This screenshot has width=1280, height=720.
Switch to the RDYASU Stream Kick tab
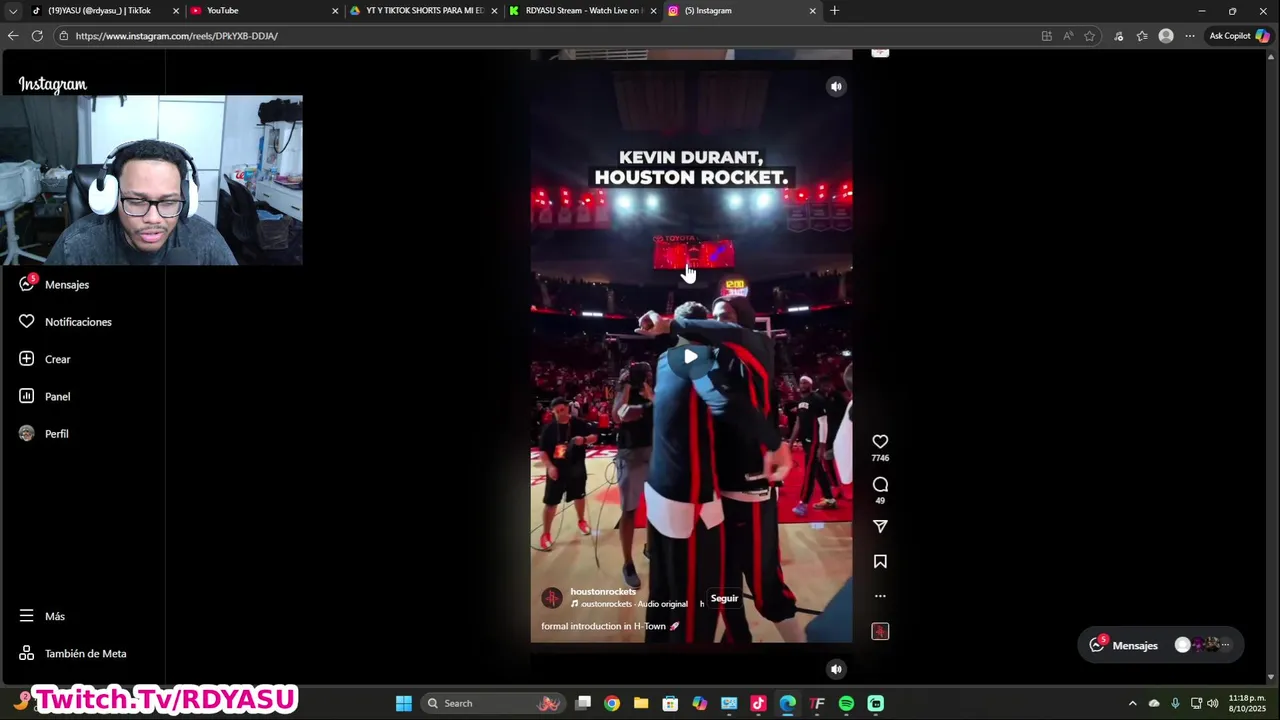(584, 11)
